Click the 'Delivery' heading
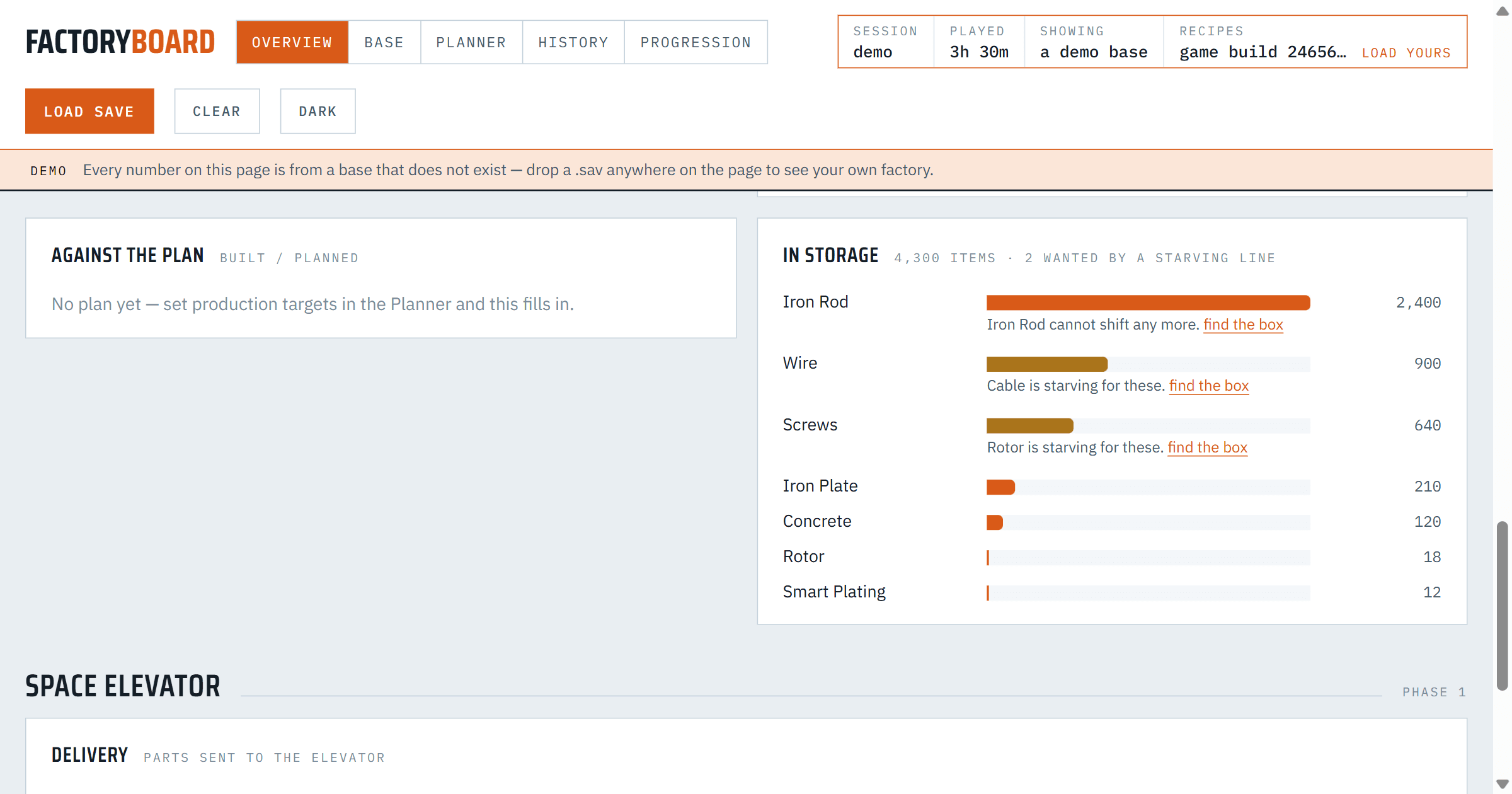The width and height of the screenshot is (1512, 794). click(89, 755)
